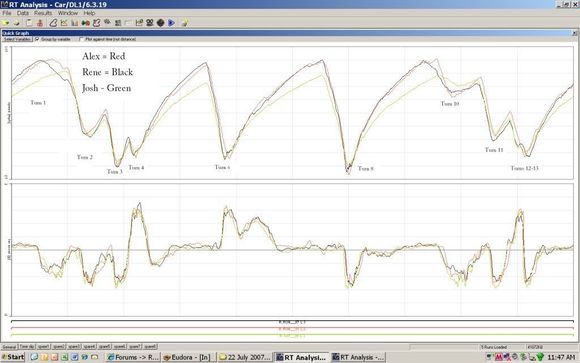Click the green shield system tray icon

click(x=540, y=357)
